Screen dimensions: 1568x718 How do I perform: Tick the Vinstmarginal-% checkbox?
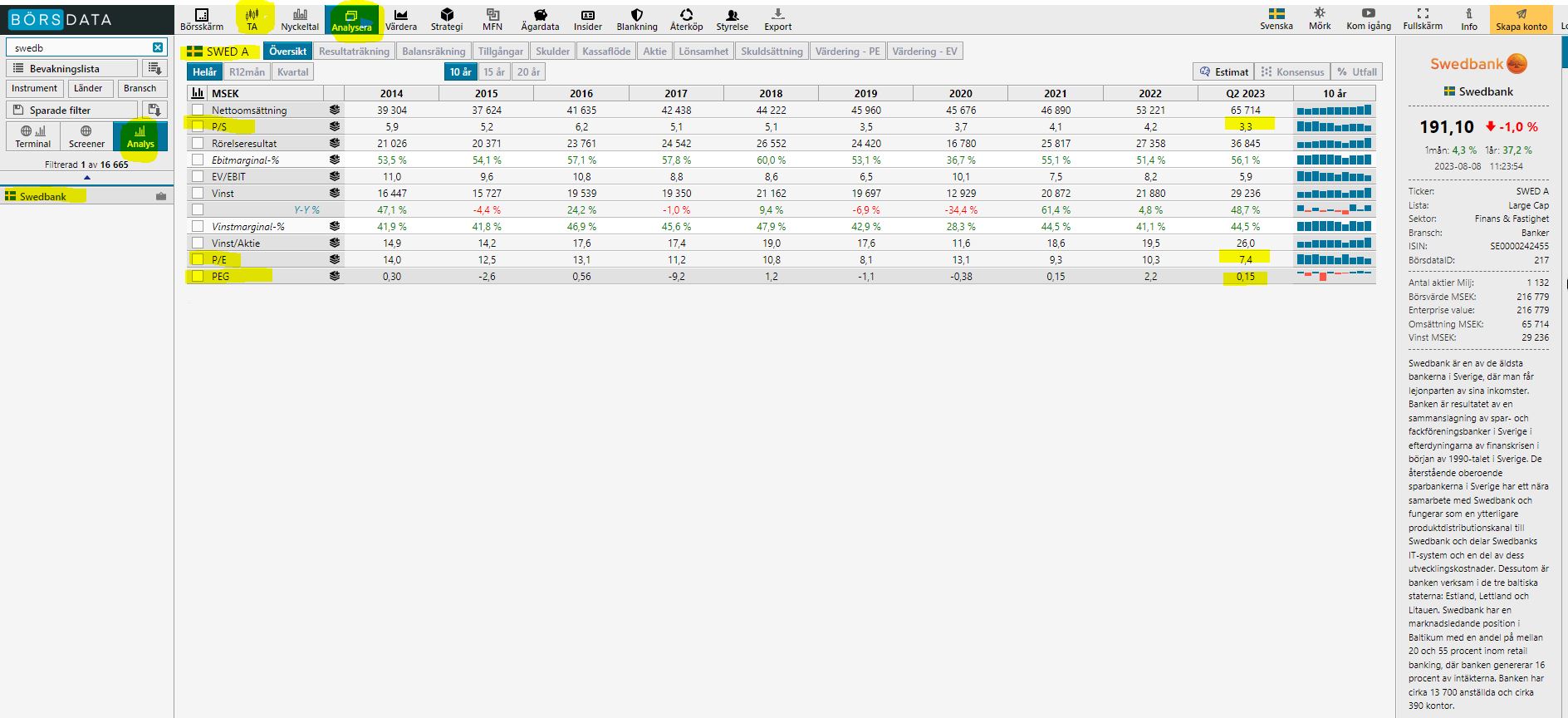[198, 226]
